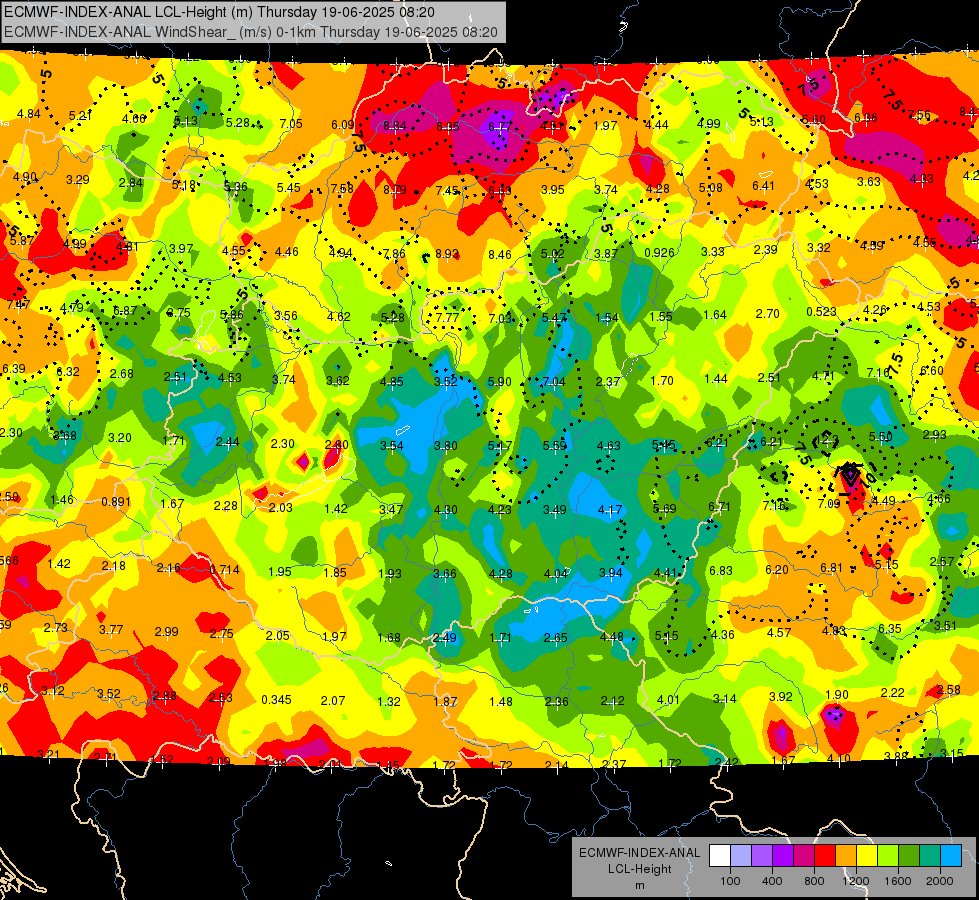979x900 pixels.
Task: Click the legend scale label 1200
Action: (x=856, y=881)
